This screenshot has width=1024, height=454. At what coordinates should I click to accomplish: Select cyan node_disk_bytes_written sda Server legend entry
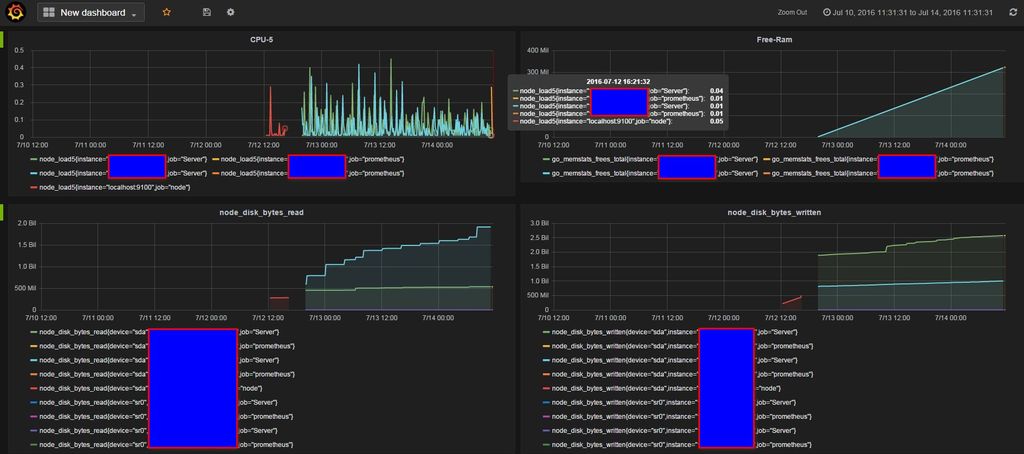coord(669,360)
